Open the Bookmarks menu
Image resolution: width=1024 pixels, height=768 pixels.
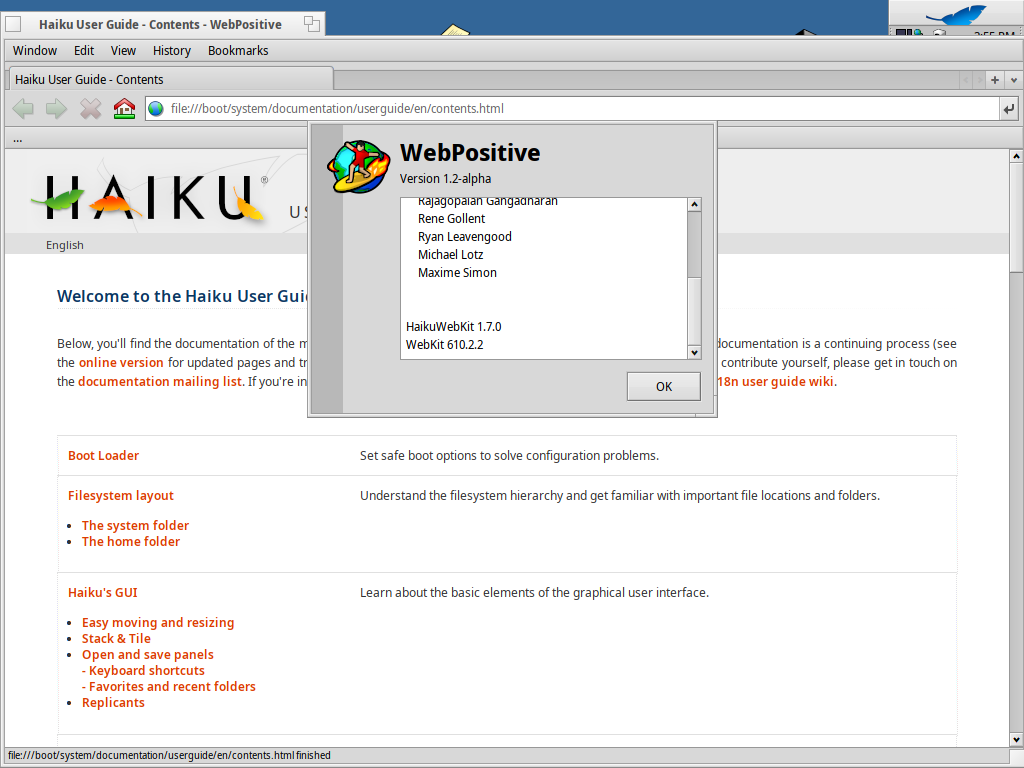tap(238, 50)
